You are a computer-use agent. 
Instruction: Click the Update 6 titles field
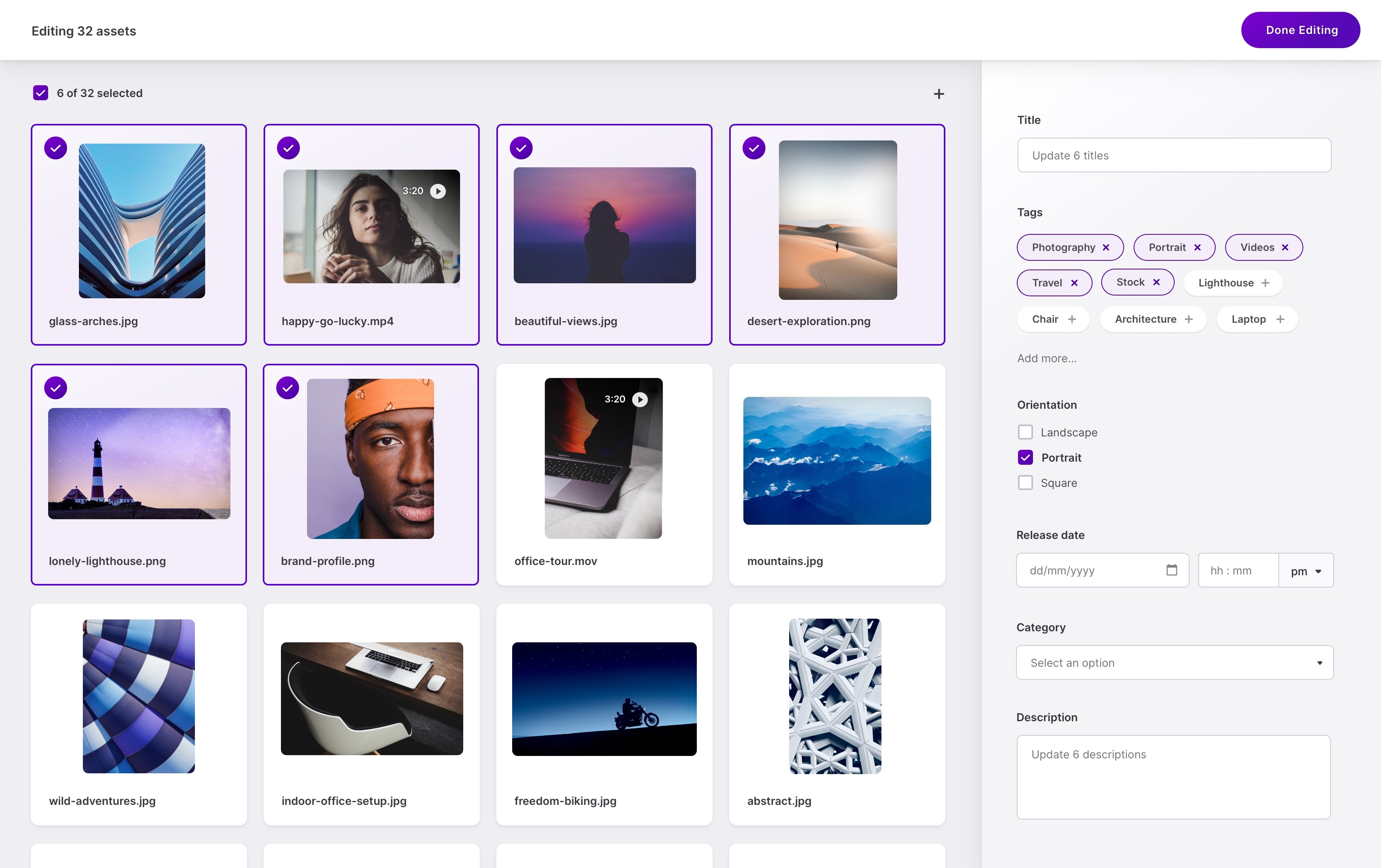[x=1173, y=155]
